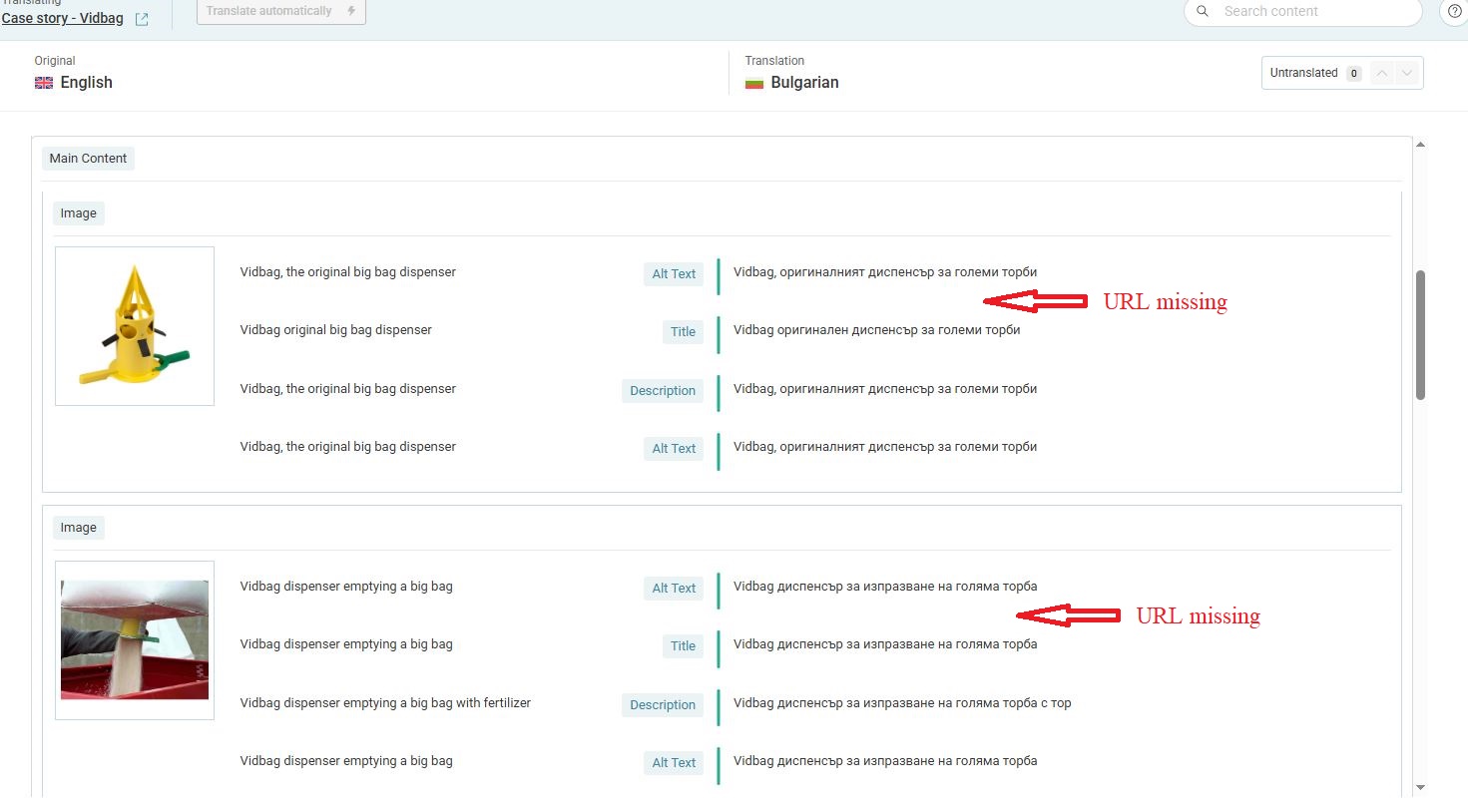Click the lightning bolt icon on Translate automatically
The image size is (1468, 812).
click(351, 11)
